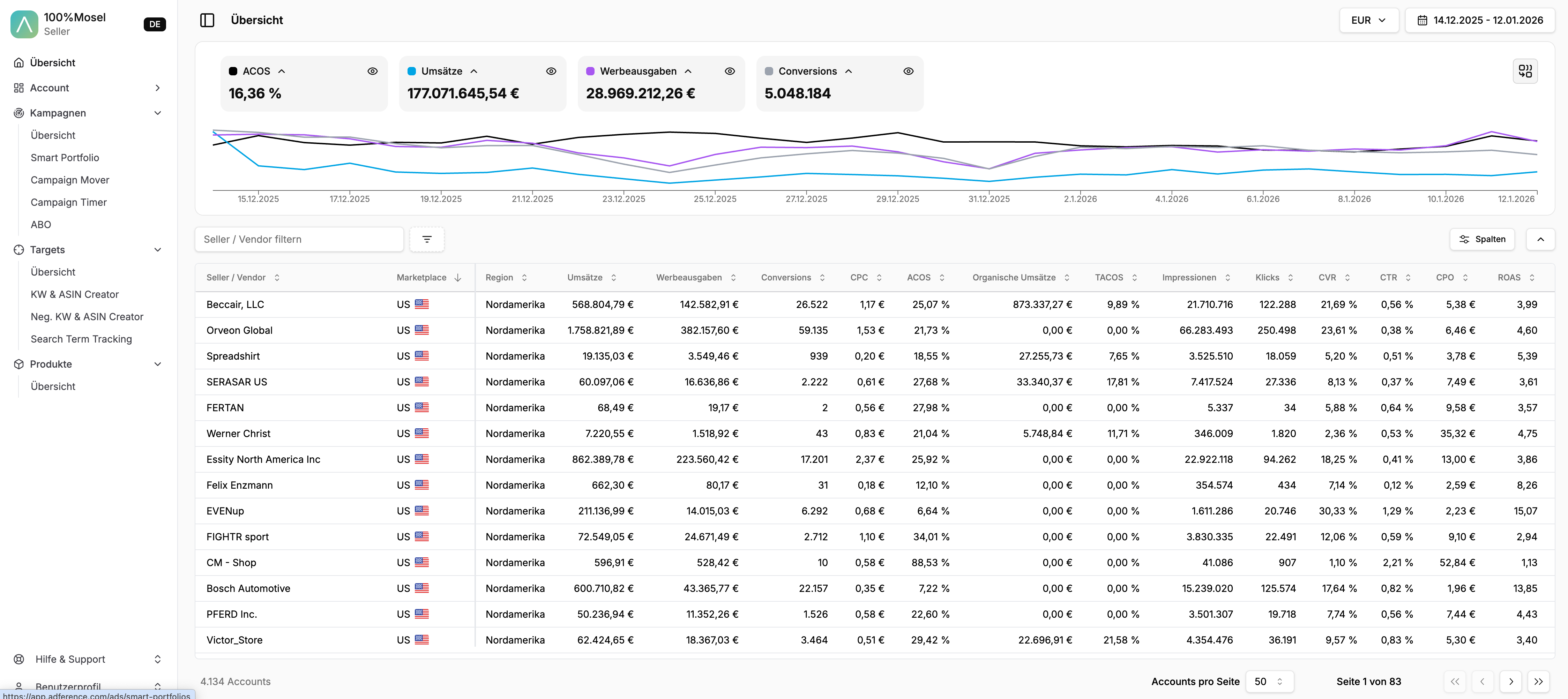Toggle visibility of the Conversions metric
Screen dimensions: 1568x699
908,71
